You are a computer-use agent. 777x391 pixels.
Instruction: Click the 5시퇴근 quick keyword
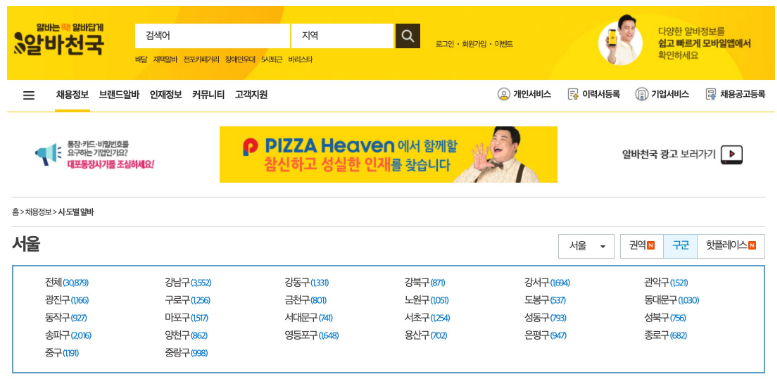[x=272, y=59]
